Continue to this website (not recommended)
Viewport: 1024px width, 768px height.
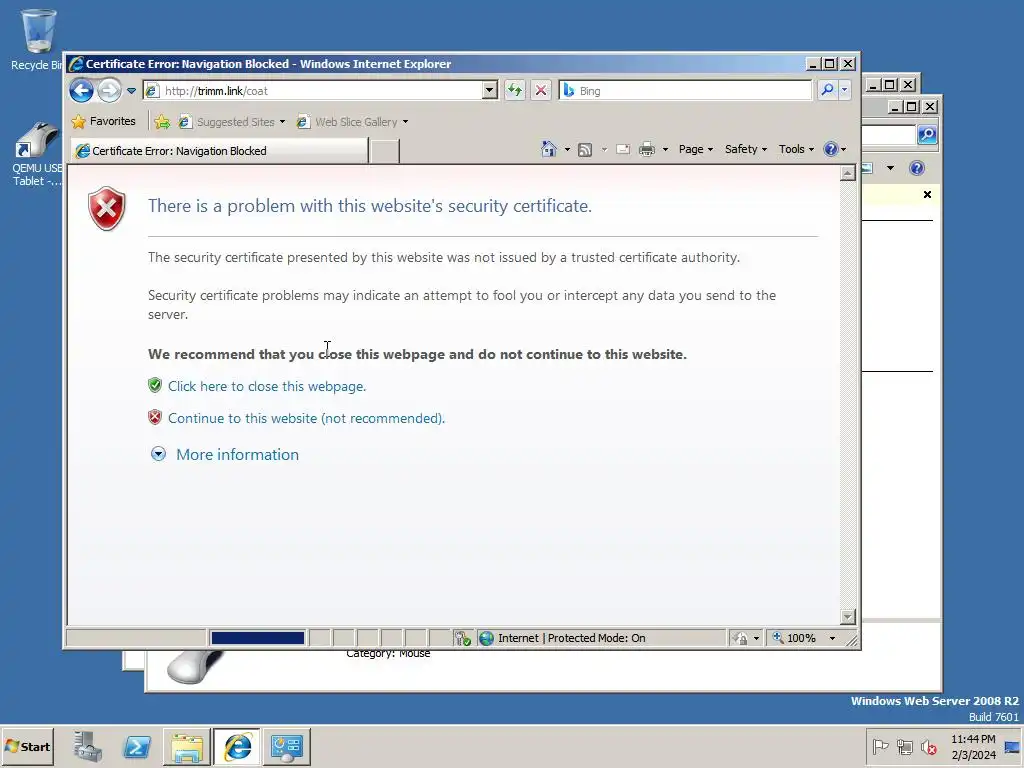[306, 418]
